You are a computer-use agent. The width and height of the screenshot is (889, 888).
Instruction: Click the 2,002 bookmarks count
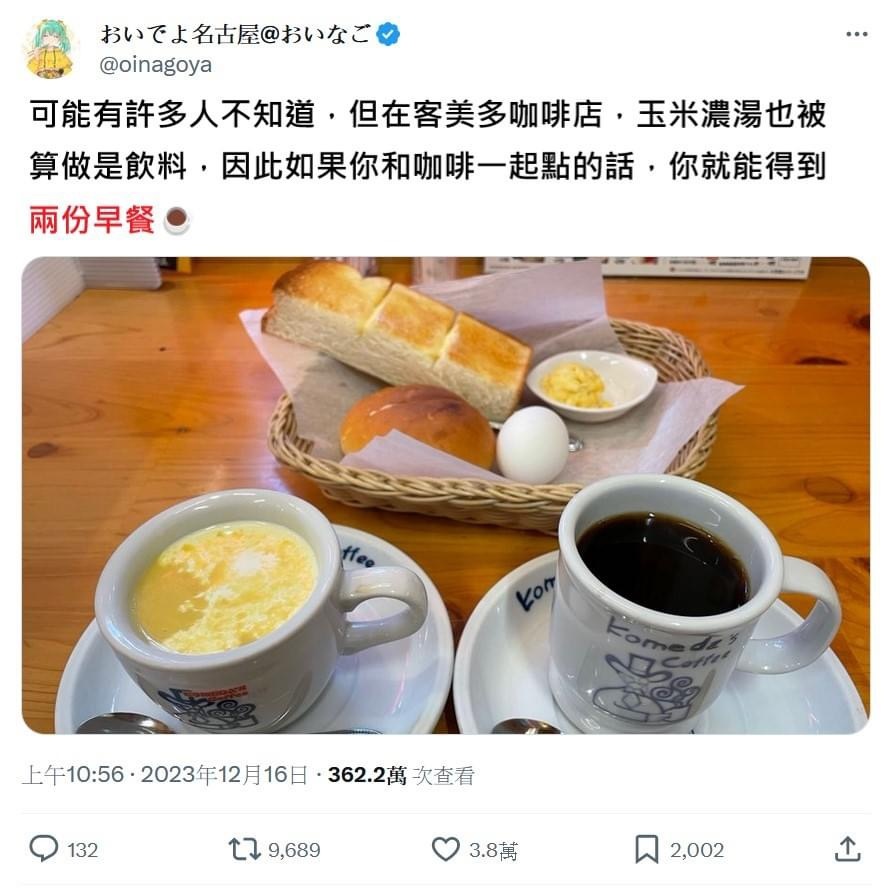click(x=697, y=850)
